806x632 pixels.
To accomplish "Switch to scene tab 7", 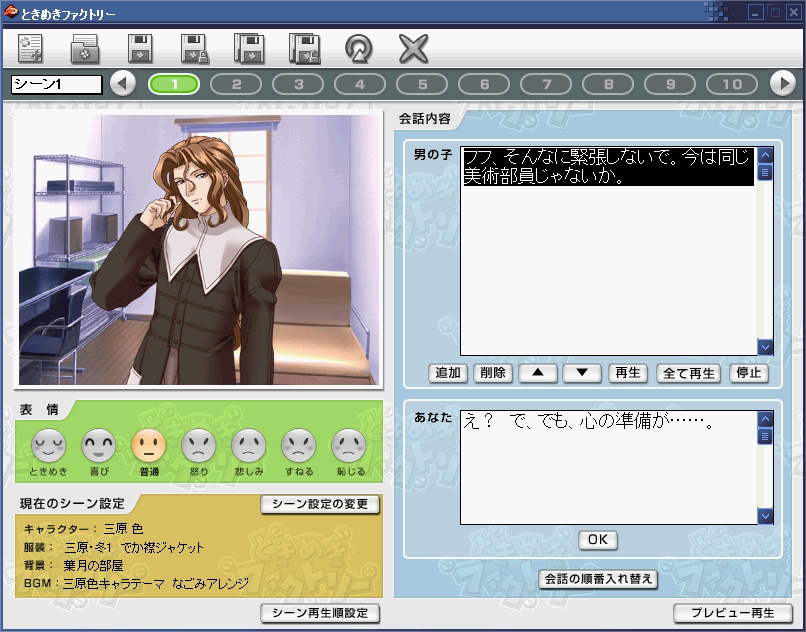I will coord(546,84).
